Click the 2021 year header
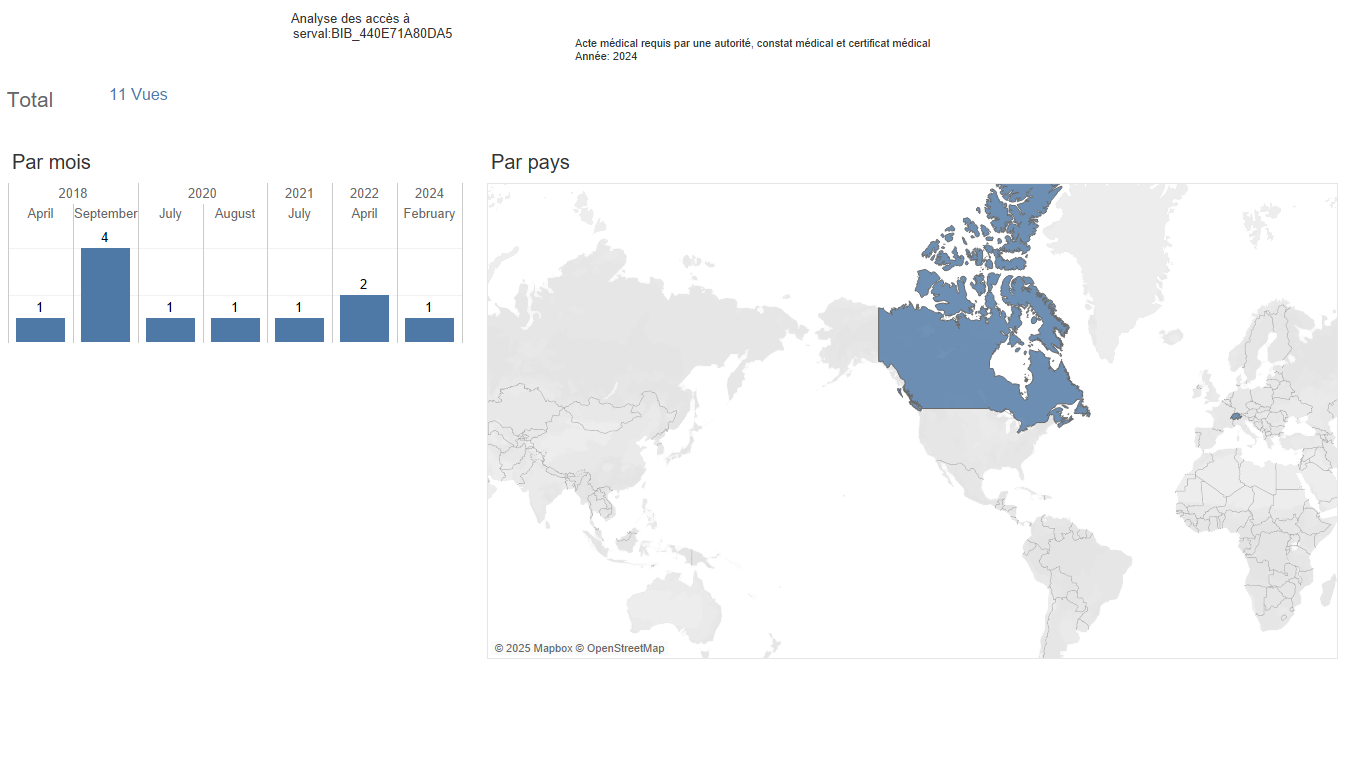 click(299, 193)
